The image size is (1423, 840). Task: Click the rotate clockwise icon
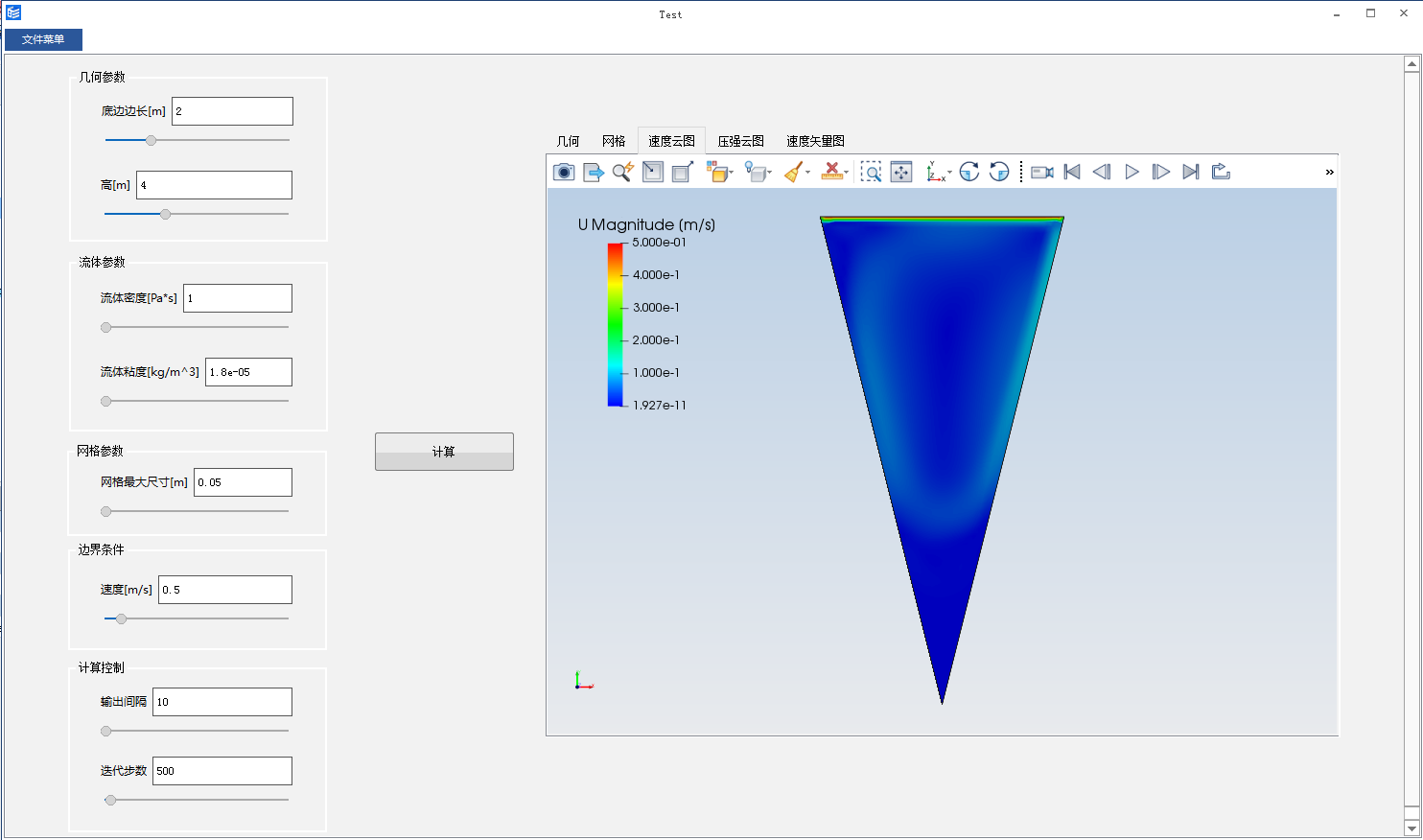tap(969, 172)
